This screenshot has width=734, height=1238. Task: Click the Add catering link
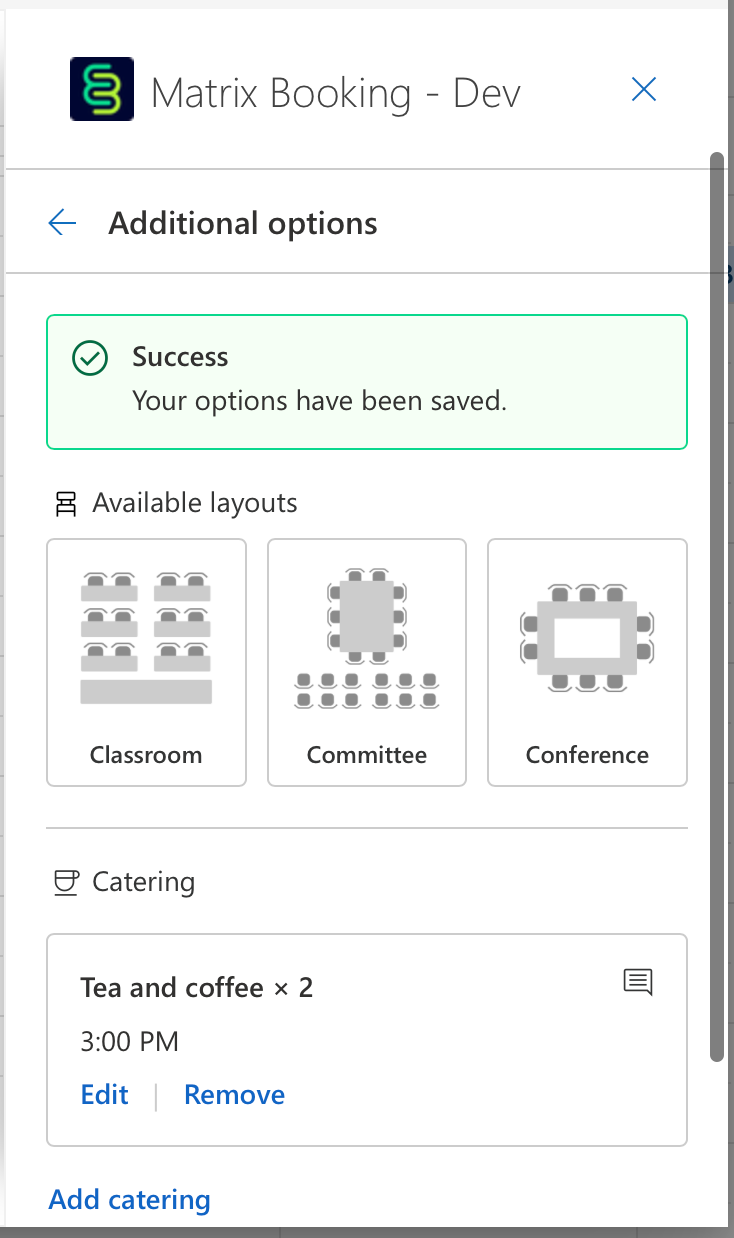pos(130,1200)
